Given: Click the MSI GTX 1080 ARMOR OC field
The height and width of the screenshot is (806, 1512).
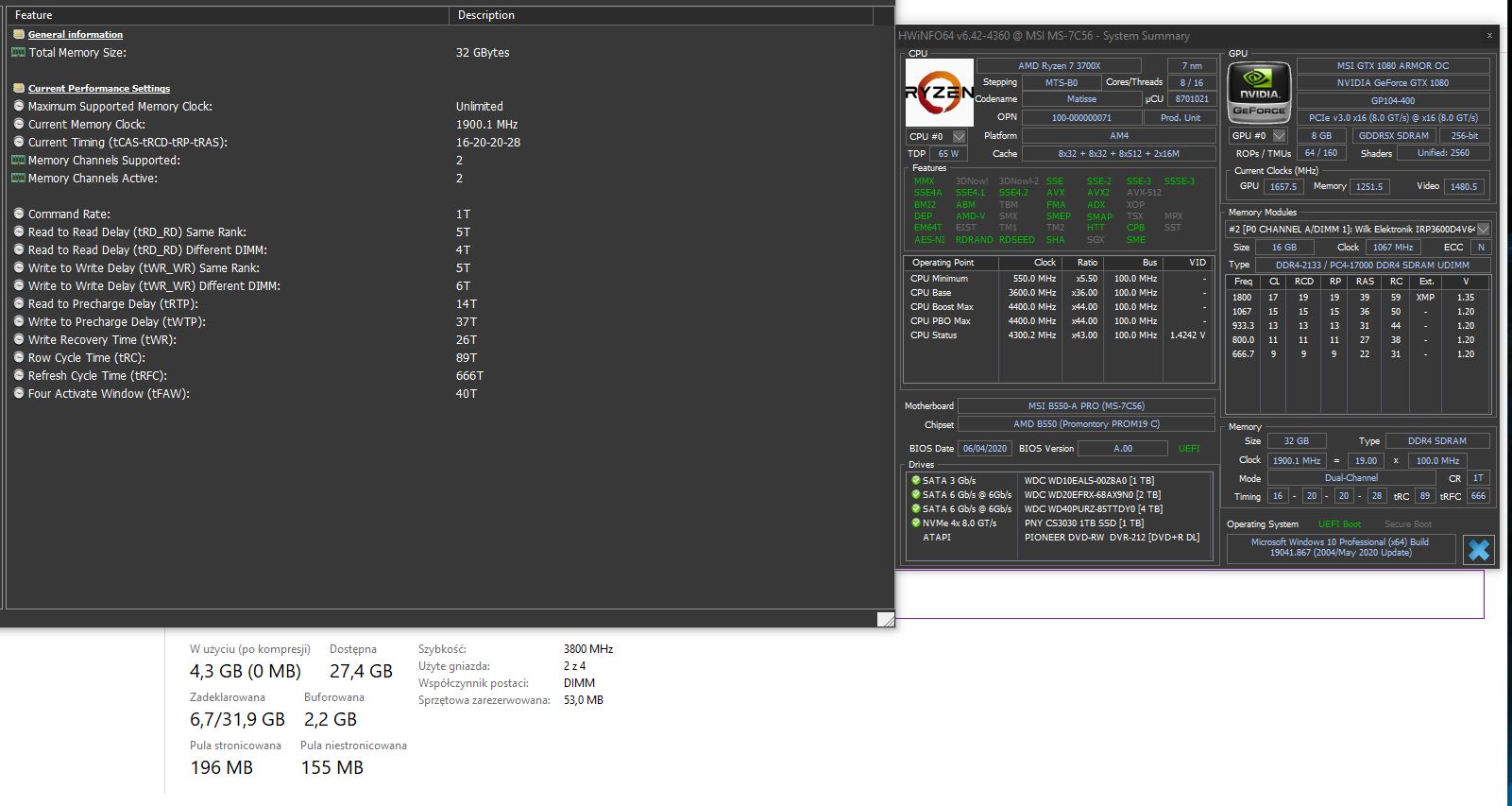Looking at the screenshot, I should [x=1393, y=65].
